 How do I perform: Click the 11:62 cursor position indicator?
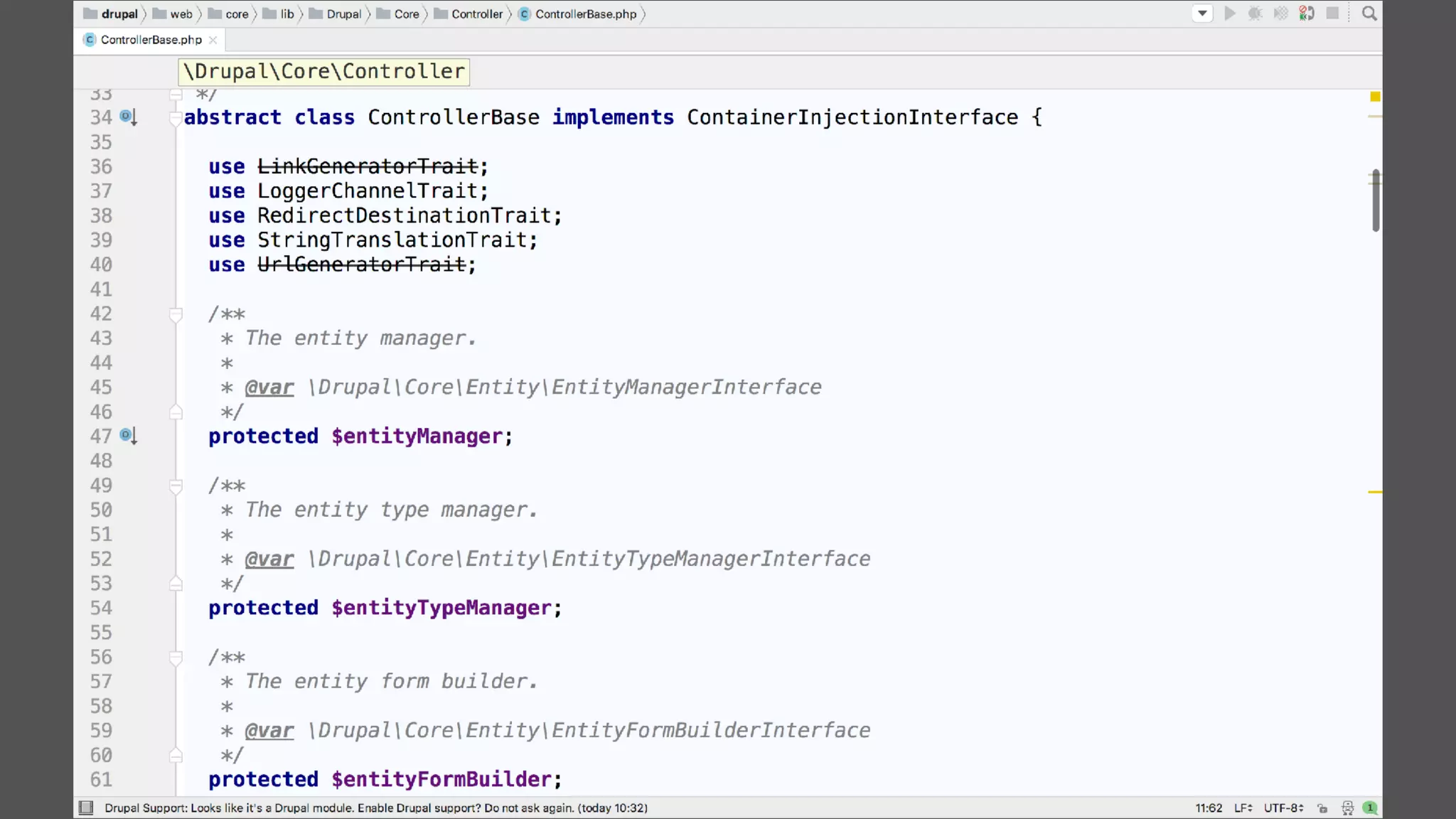pyautogui.click(x=1209, y=808)
